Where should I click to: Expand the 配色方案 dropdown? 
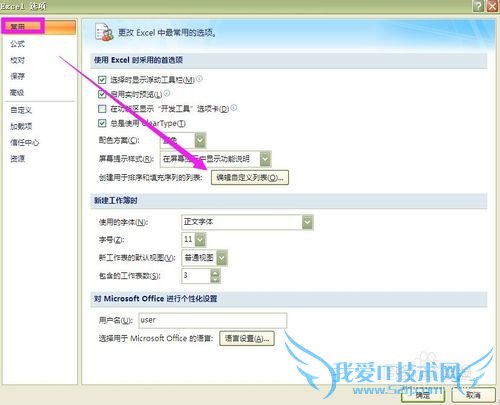point(200,140)
